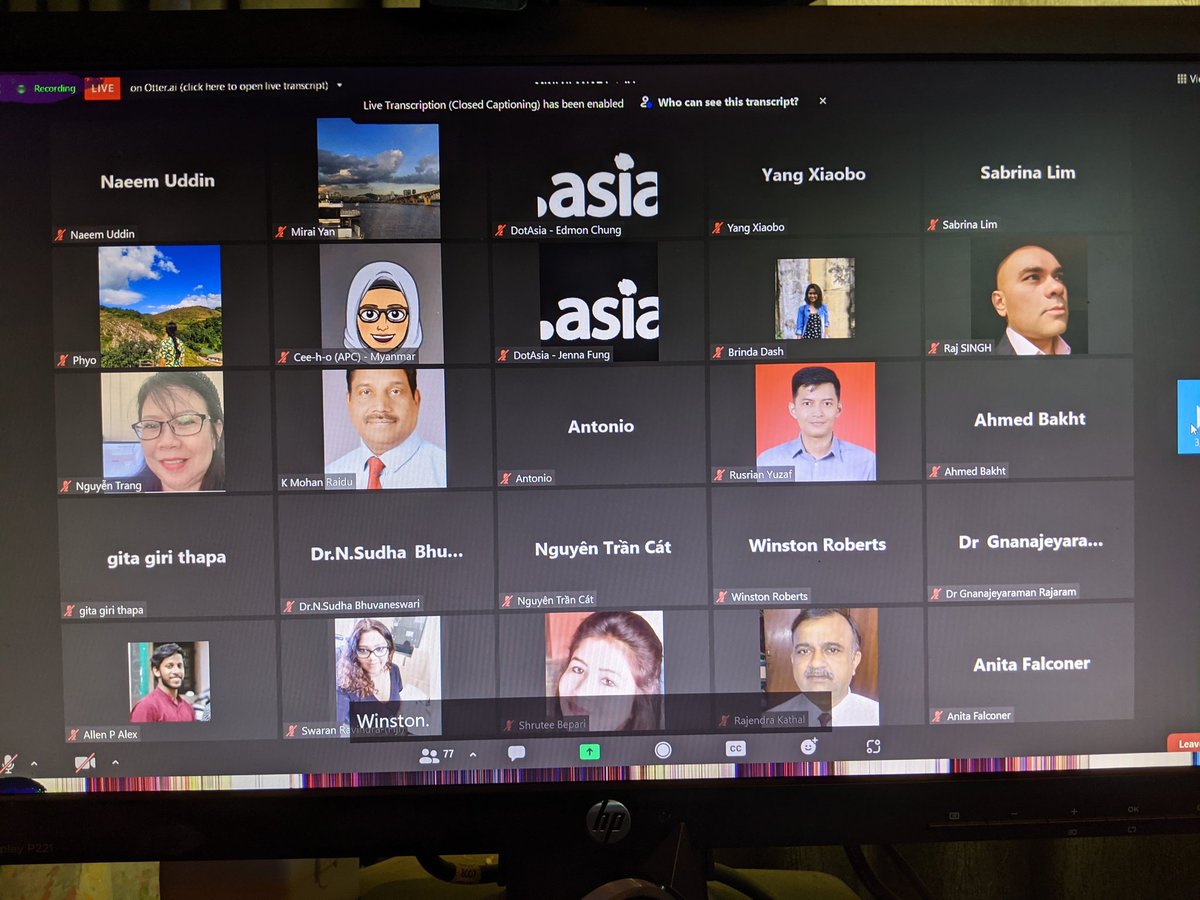Click the CC closed caption icon
The image size is (1200, 900).
[735, 748]
